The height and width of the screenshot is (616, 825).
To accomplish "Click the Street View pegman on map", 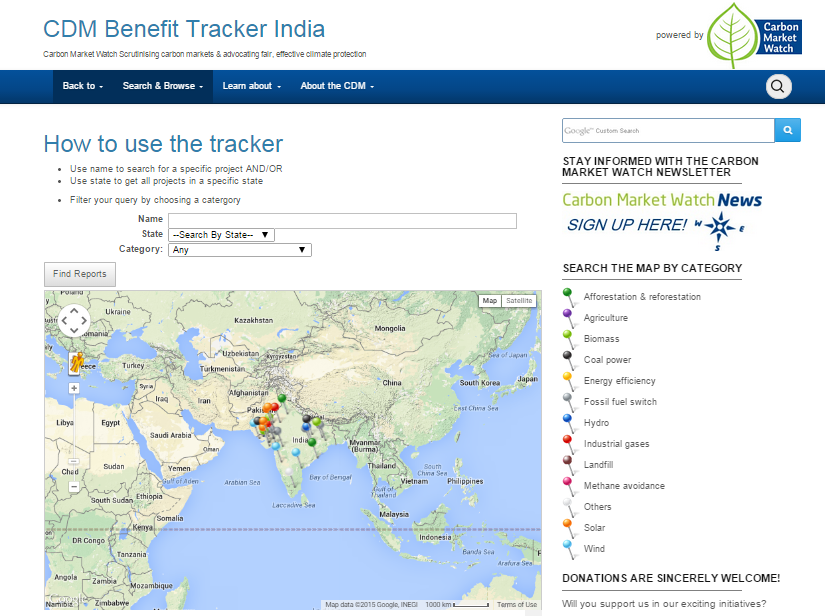I will (76, 363).
